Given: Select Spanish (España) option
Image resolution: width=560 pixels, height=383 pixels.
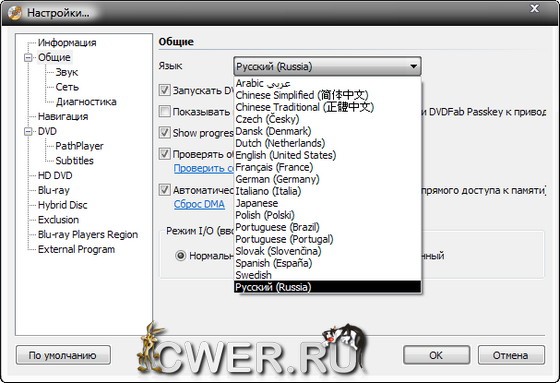Looking at the screenshot, I should [327, 263].
